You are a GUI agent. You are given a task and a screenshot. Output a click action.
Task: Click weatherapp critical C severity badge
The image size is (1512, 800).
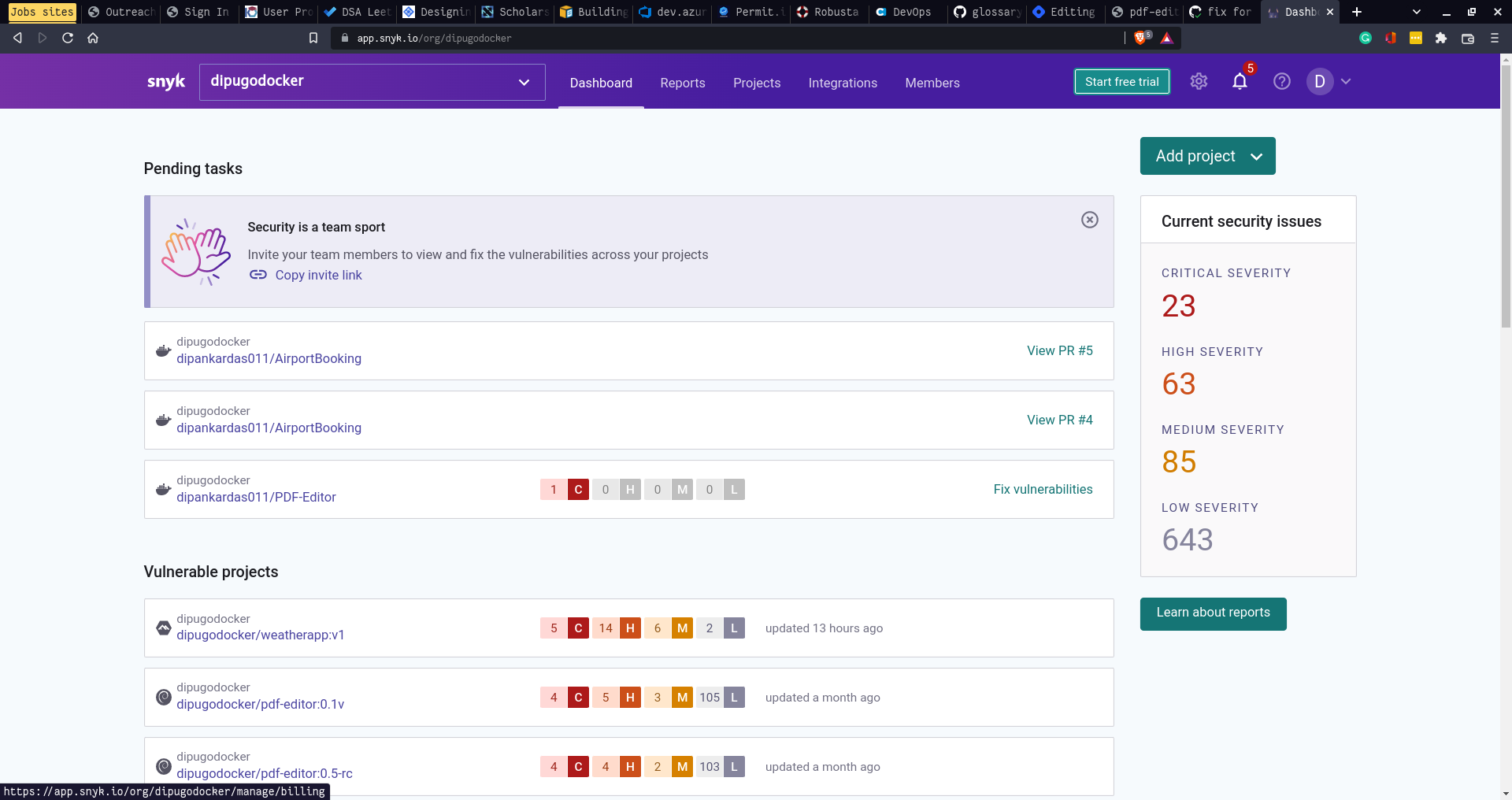click(578, 628)
